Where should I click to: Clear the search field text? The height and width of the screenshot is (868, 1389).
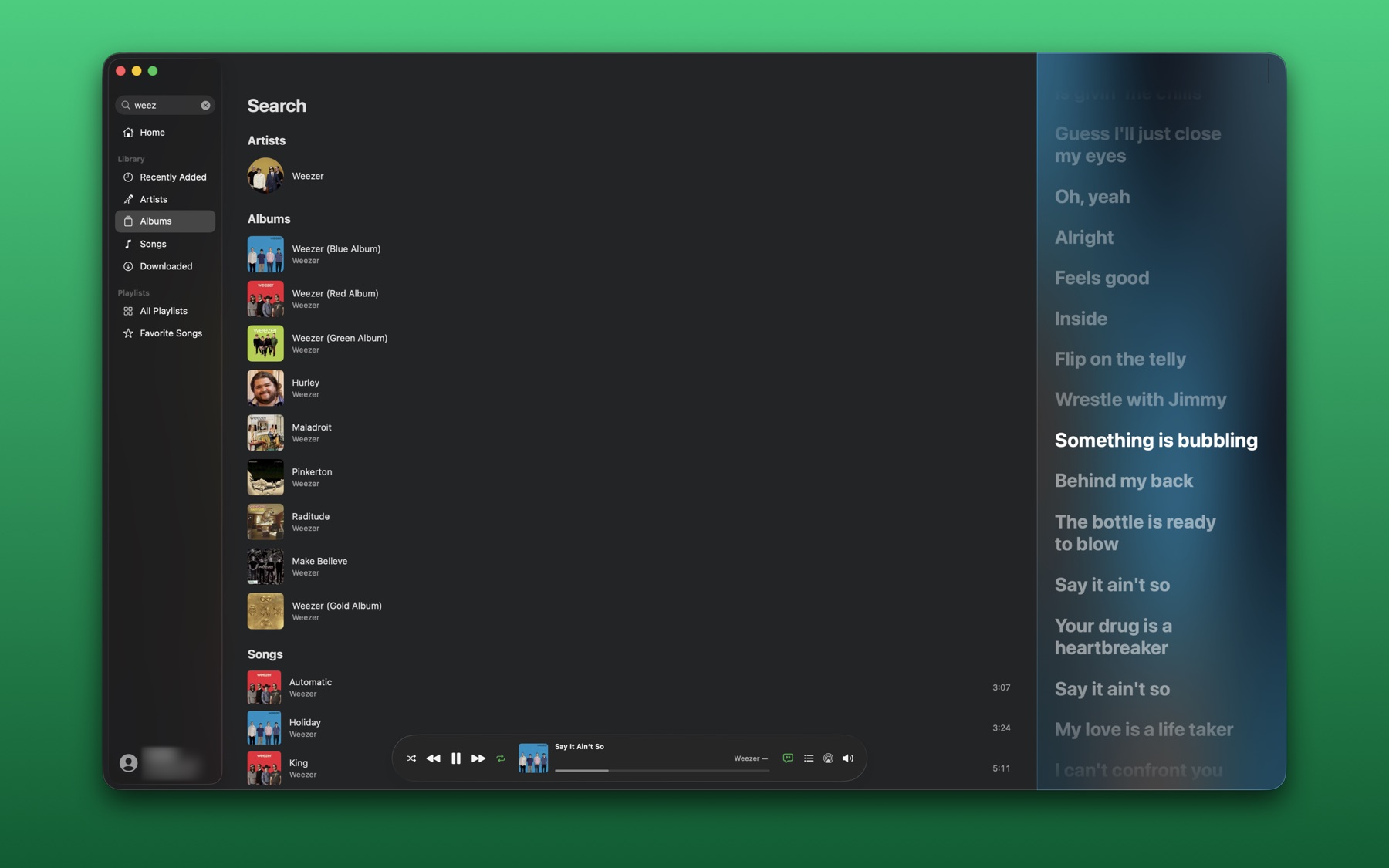pyautogui.click(x=205, y=106)
